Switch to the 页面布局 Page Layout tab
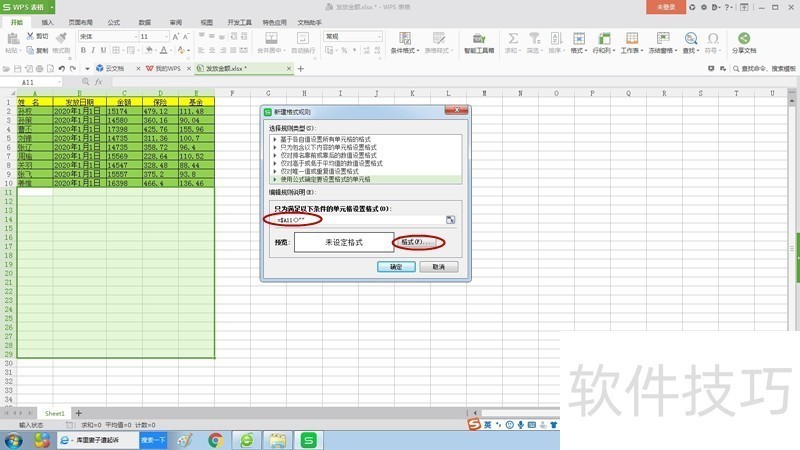 click(81, 22)
